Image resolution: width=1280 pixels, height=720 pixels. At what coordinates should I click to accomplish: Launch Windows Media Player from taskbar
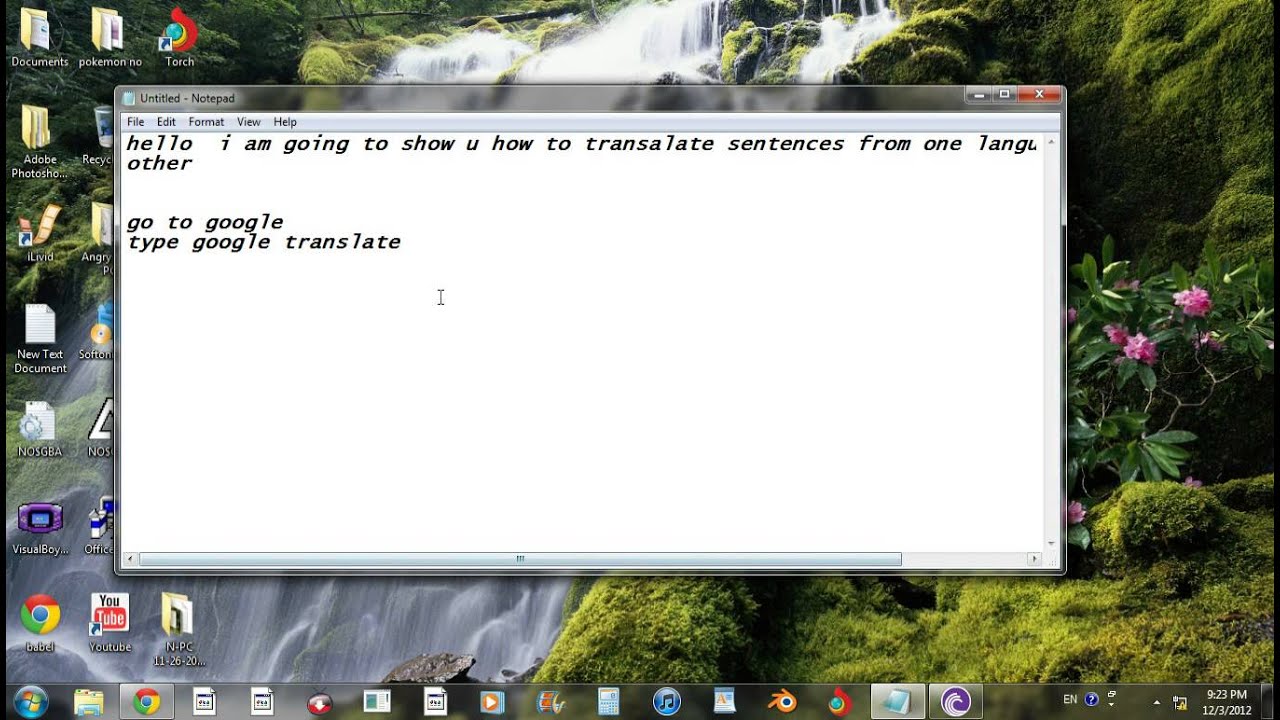492,702
